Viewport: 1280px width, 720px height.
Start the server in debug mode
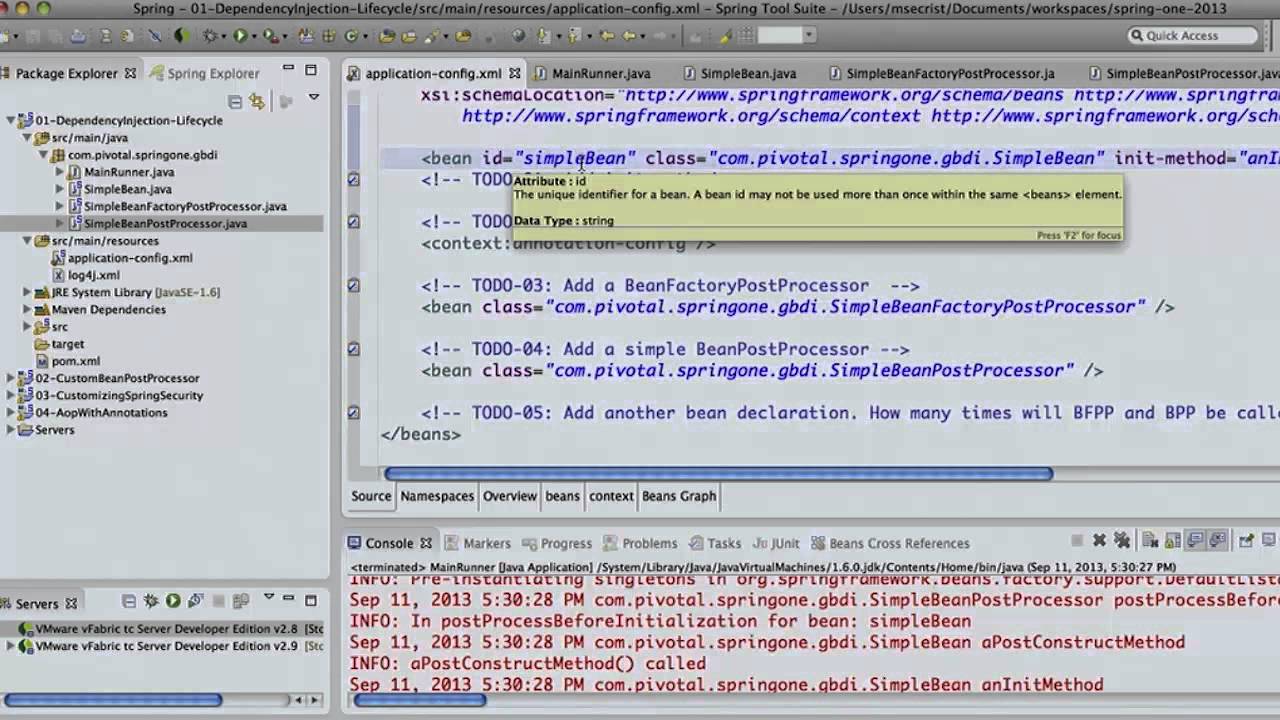click(x=151, y=600)
